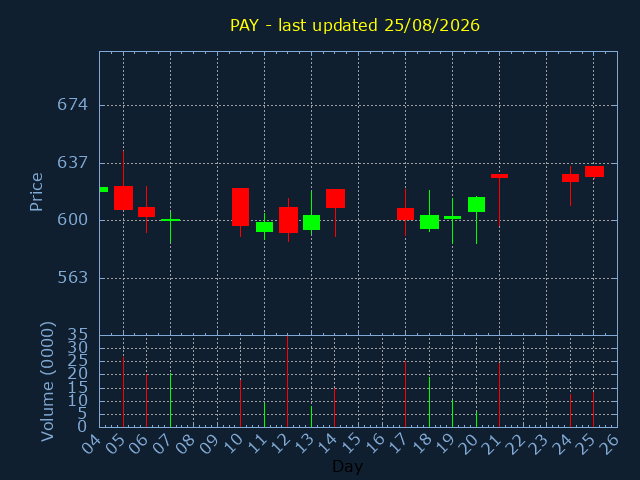Click the chart title 'PAY - last updated 25/08/2026'
The image size is (640, 480).
pos(355,25)
